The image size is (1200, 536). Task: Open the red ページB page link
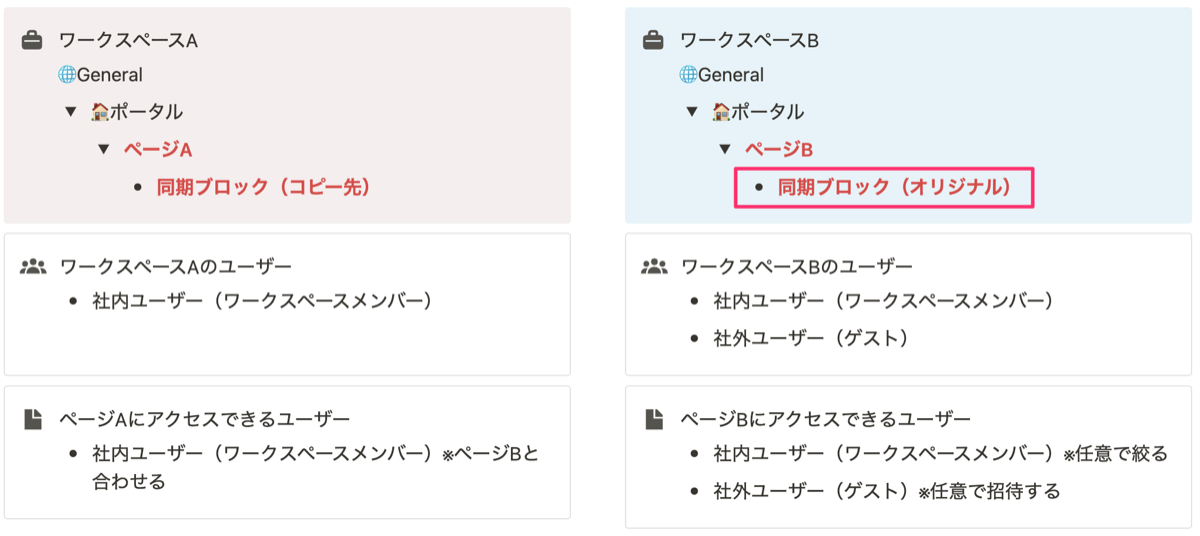click(778, 149)
